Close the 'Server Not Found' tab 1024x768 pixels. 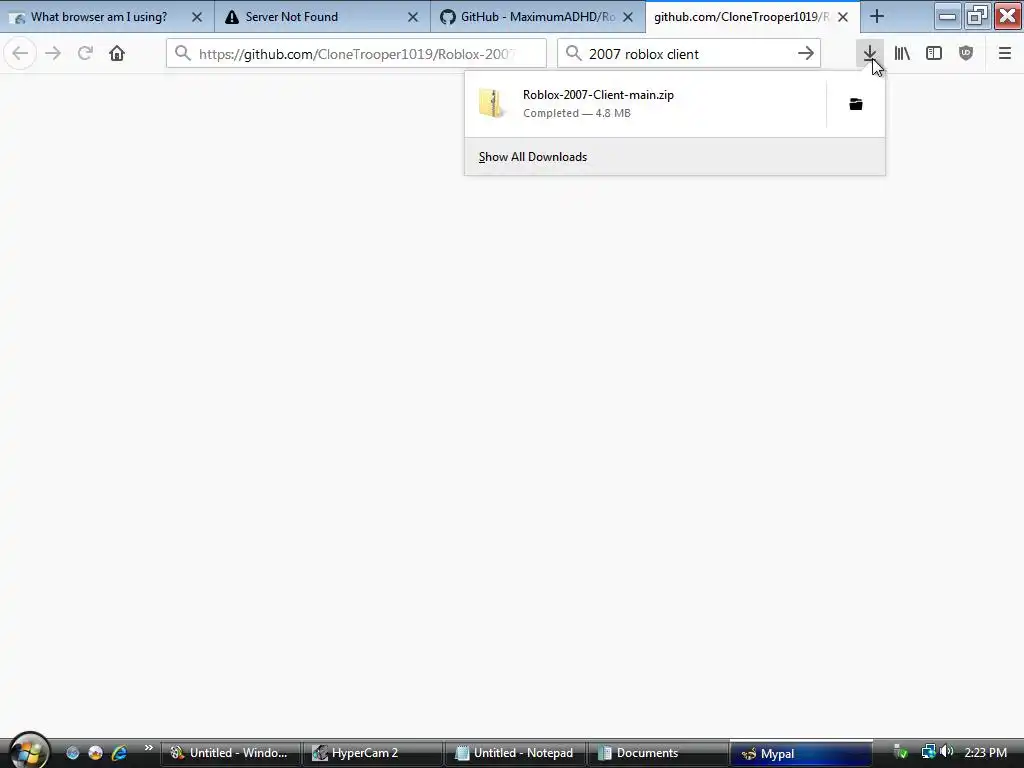pos(413,17)
